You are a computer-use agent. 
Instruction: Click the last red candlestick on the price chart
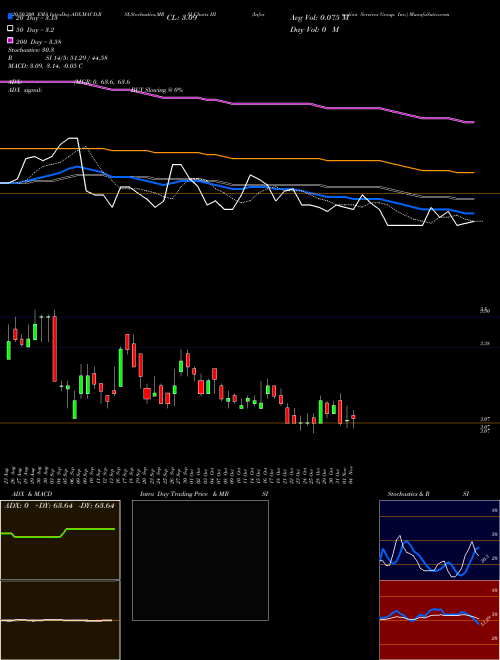(x=353, y=417)
